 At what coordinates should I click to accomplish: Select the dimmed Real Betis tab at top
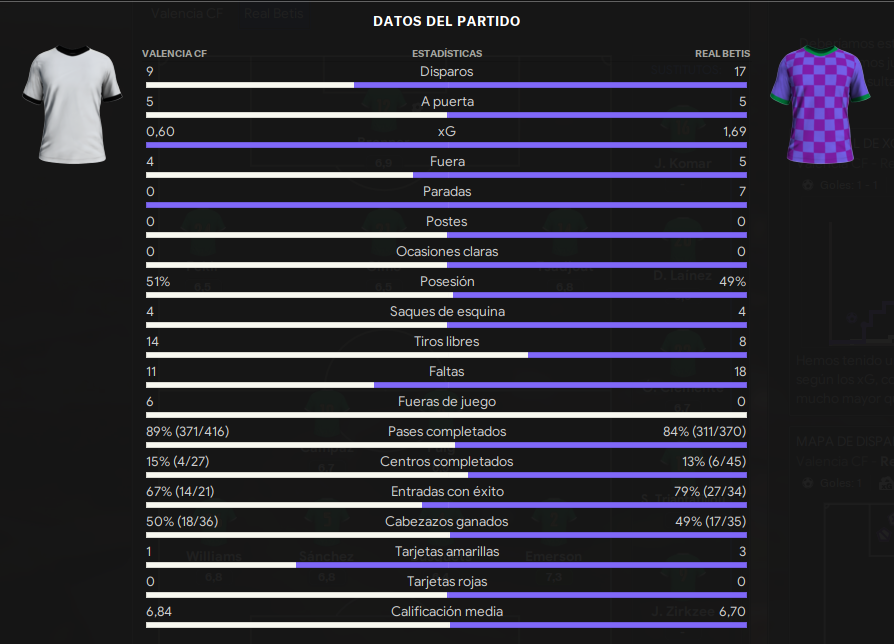pos(274,13)
